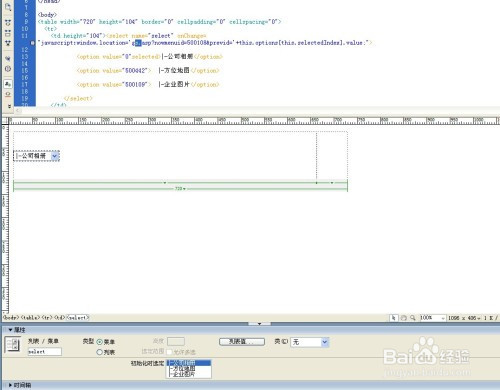Click the <table> tag in tag selector
The width and height of the screenshot is (500, 390).
coord(30,317)
